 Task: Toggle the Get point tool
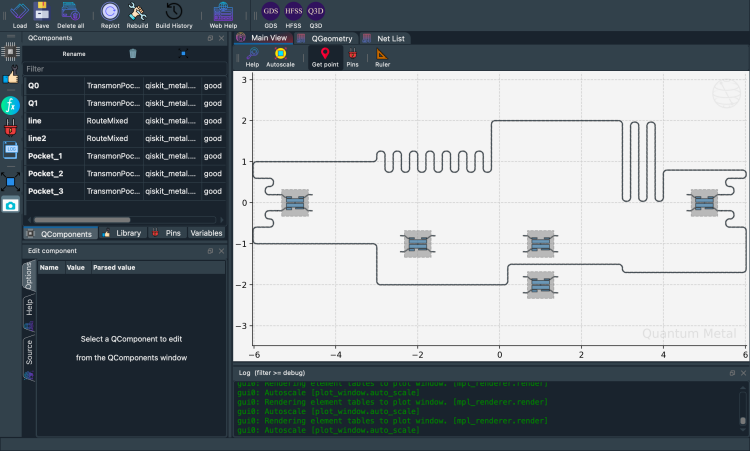[x=325, y=57]
